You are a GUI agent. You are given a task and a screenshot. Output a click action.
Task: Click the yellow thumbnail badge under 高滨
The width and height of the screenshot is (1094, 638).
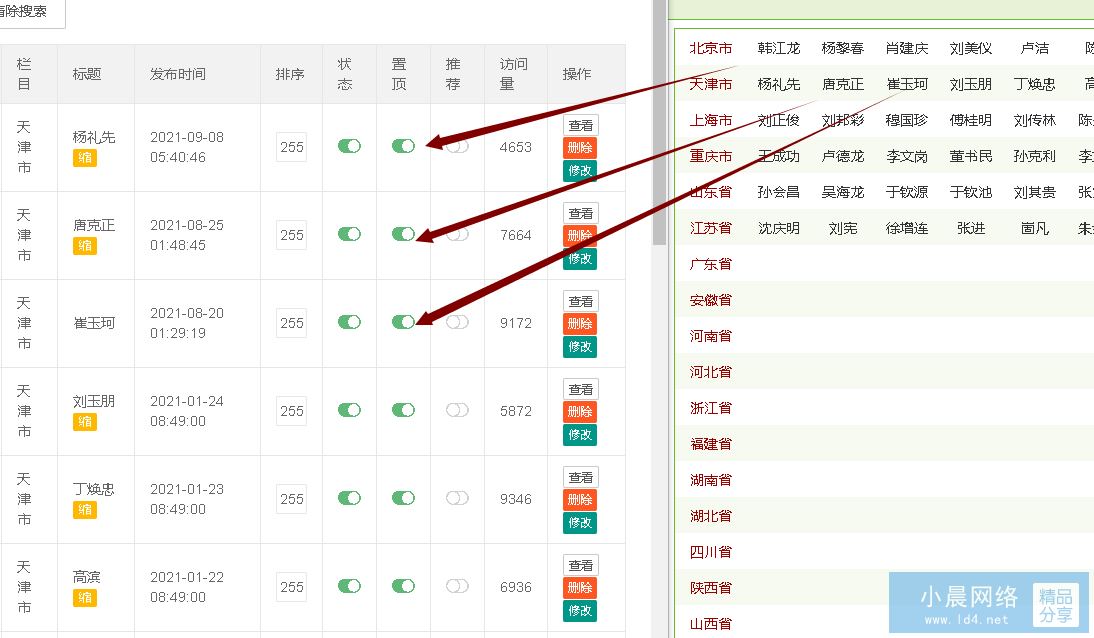click(x=85, y=598)
